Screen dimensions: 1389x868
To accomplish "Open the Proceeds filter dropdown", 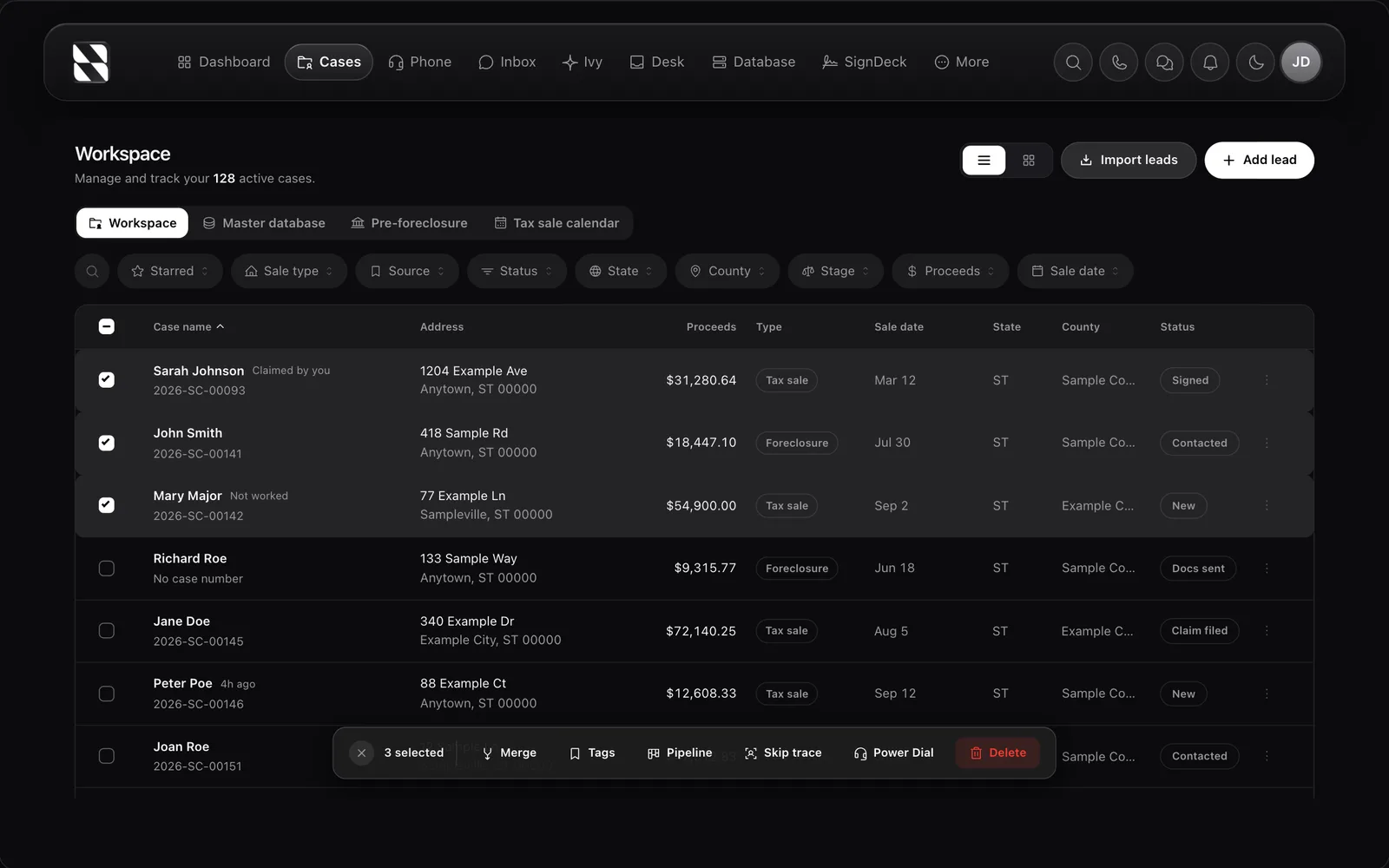I will pyautogui.click(x=951, y=271).
